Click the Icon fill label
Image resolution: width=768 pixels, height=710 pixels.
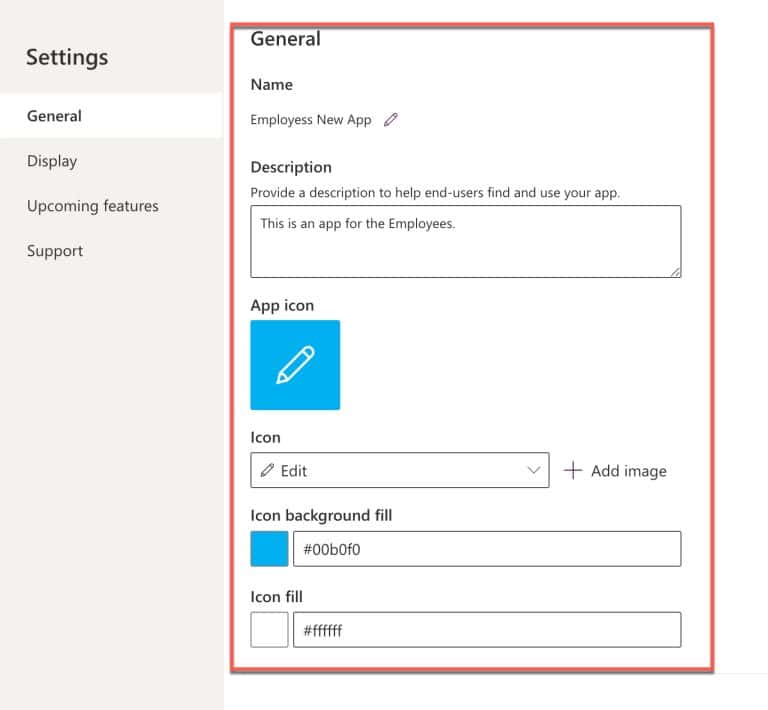276,596
